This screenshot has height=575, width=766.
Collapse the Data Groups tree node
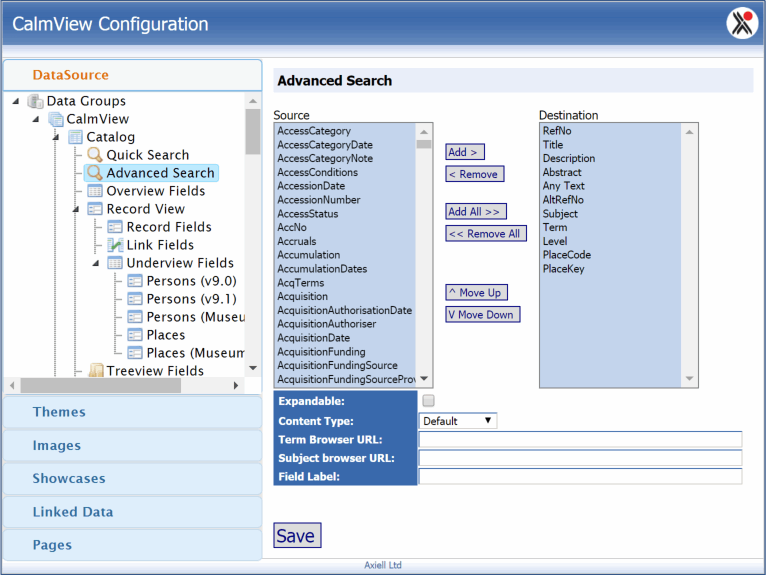pos(16,101)
